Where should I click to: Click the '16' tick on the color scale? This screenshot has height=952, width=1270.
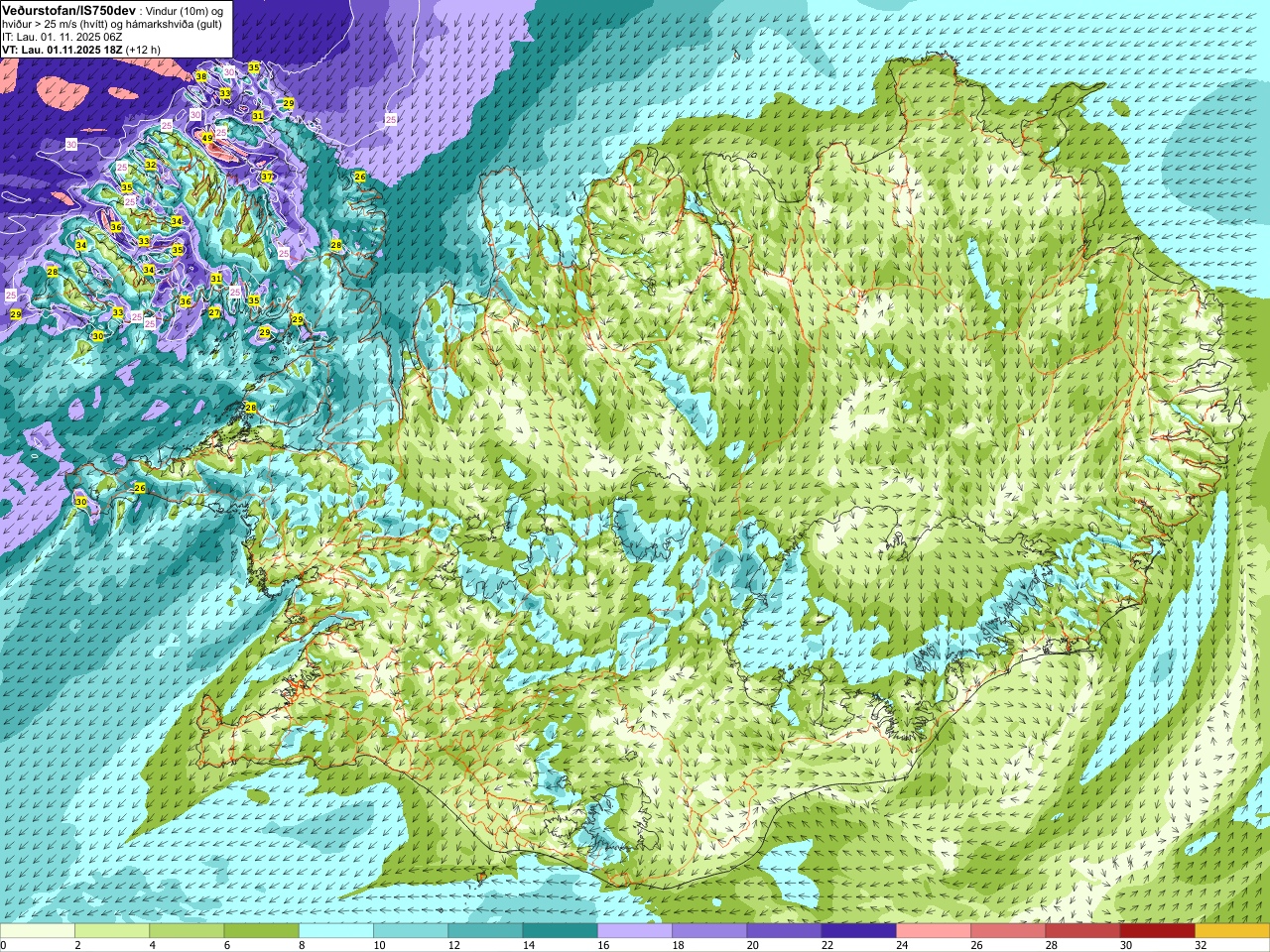point(603,945)
